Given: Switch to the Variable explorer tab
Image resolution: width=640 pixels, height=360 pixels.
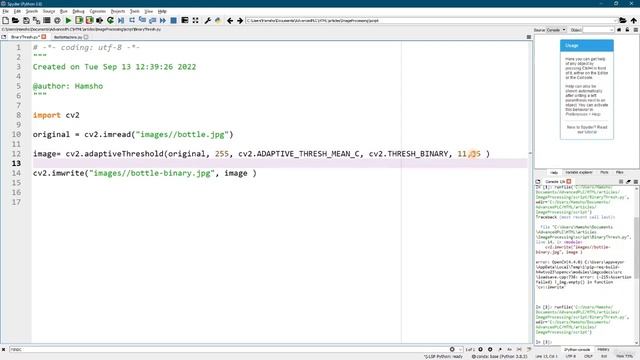Looking at the screenshot, I should click(578, 173).
